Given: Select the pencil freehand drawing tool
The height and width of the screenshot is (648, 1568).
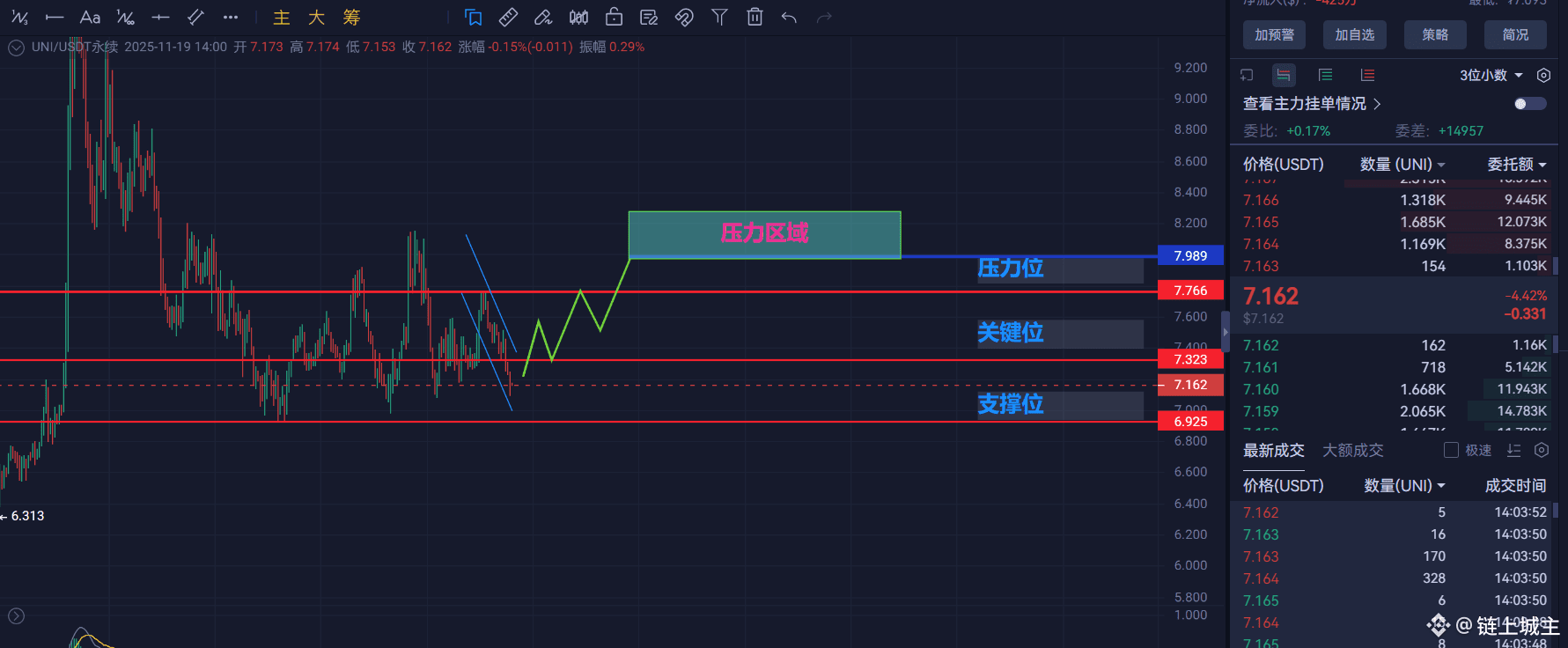Looking at the screenshot, I should click(543, 18).
